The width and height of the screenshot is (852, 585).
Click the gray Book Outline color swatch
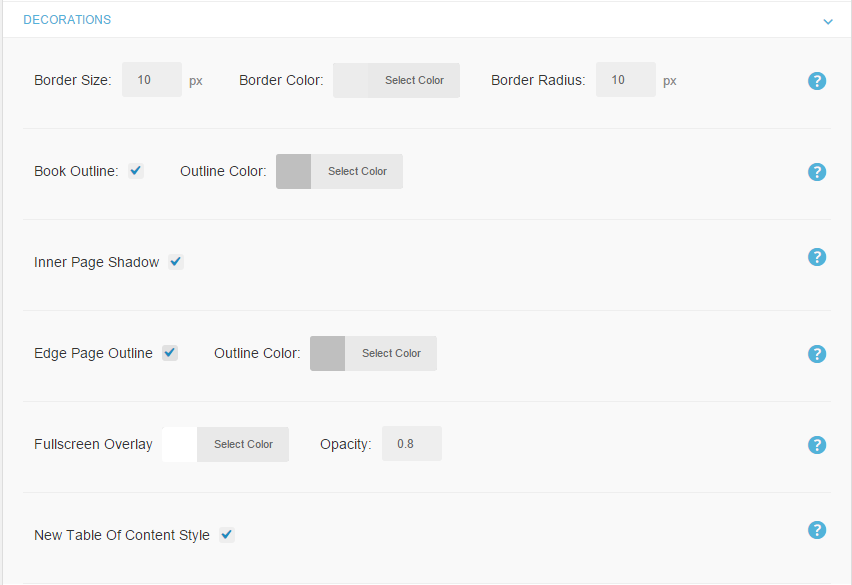293,172
